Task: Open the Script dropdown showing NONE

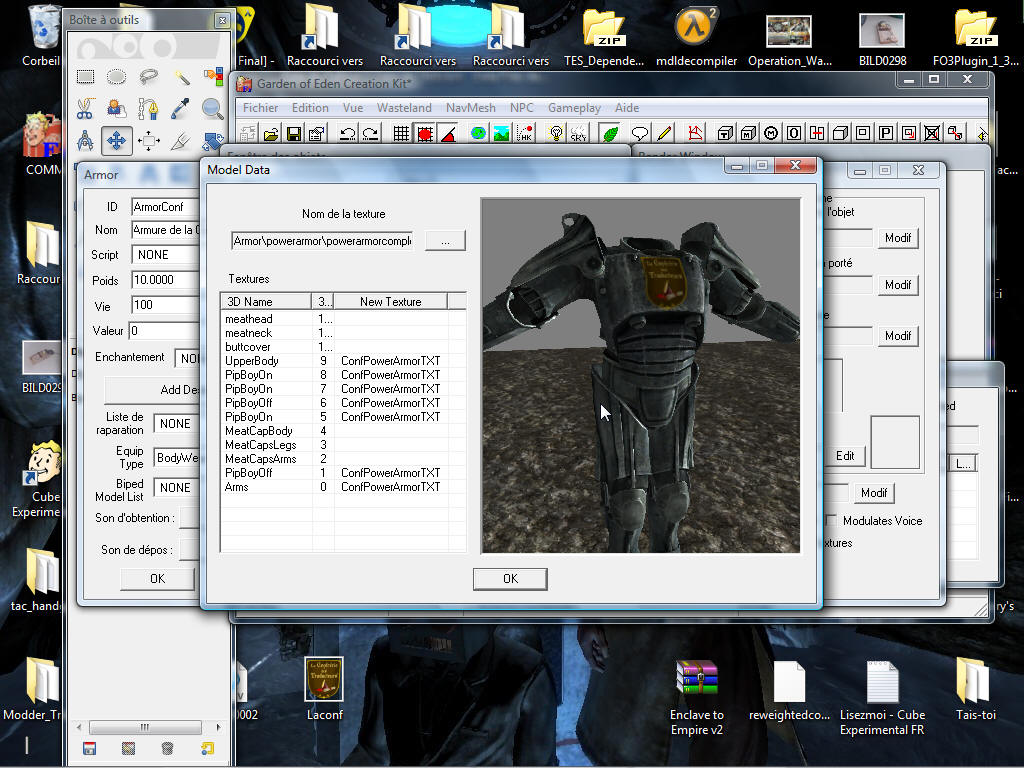Action: point(166,255)
